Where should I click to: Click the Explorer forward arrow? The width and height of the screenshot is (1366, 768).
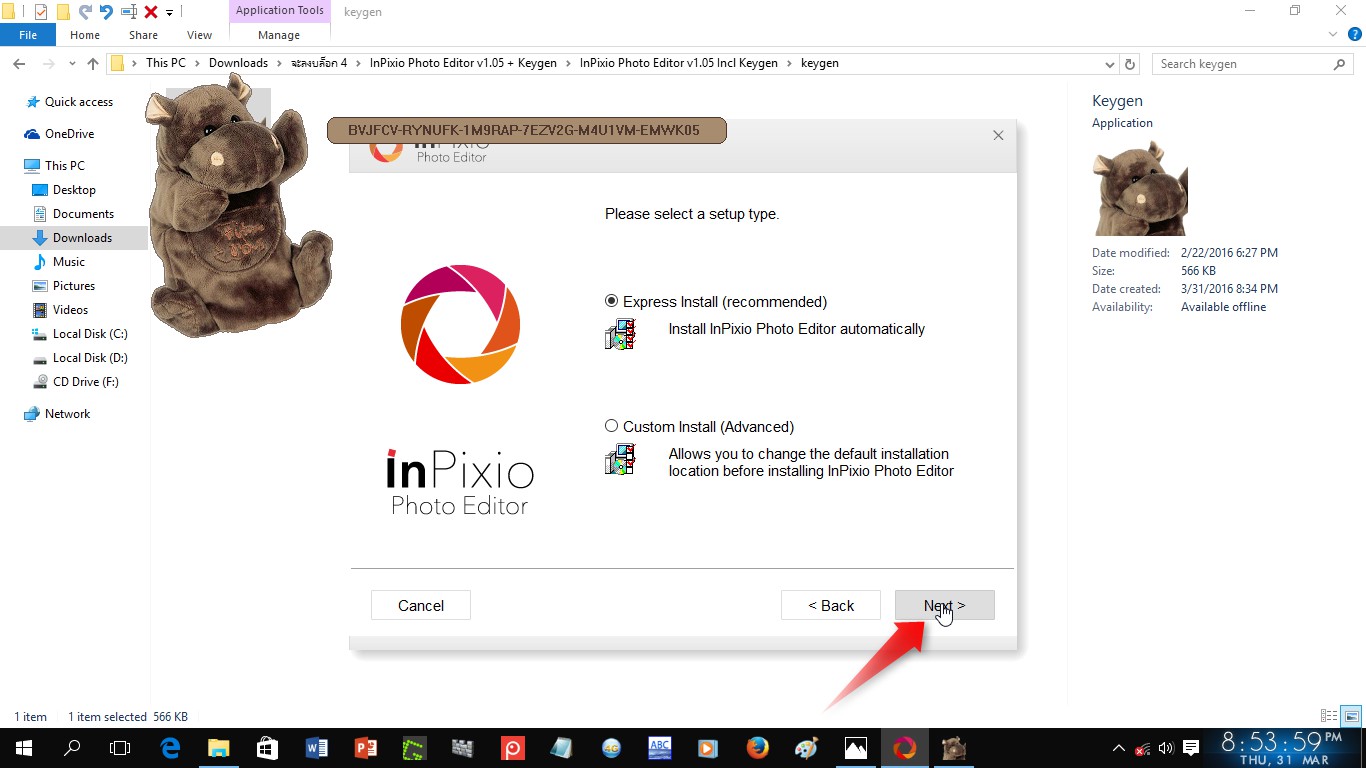(x=47, y=64)
